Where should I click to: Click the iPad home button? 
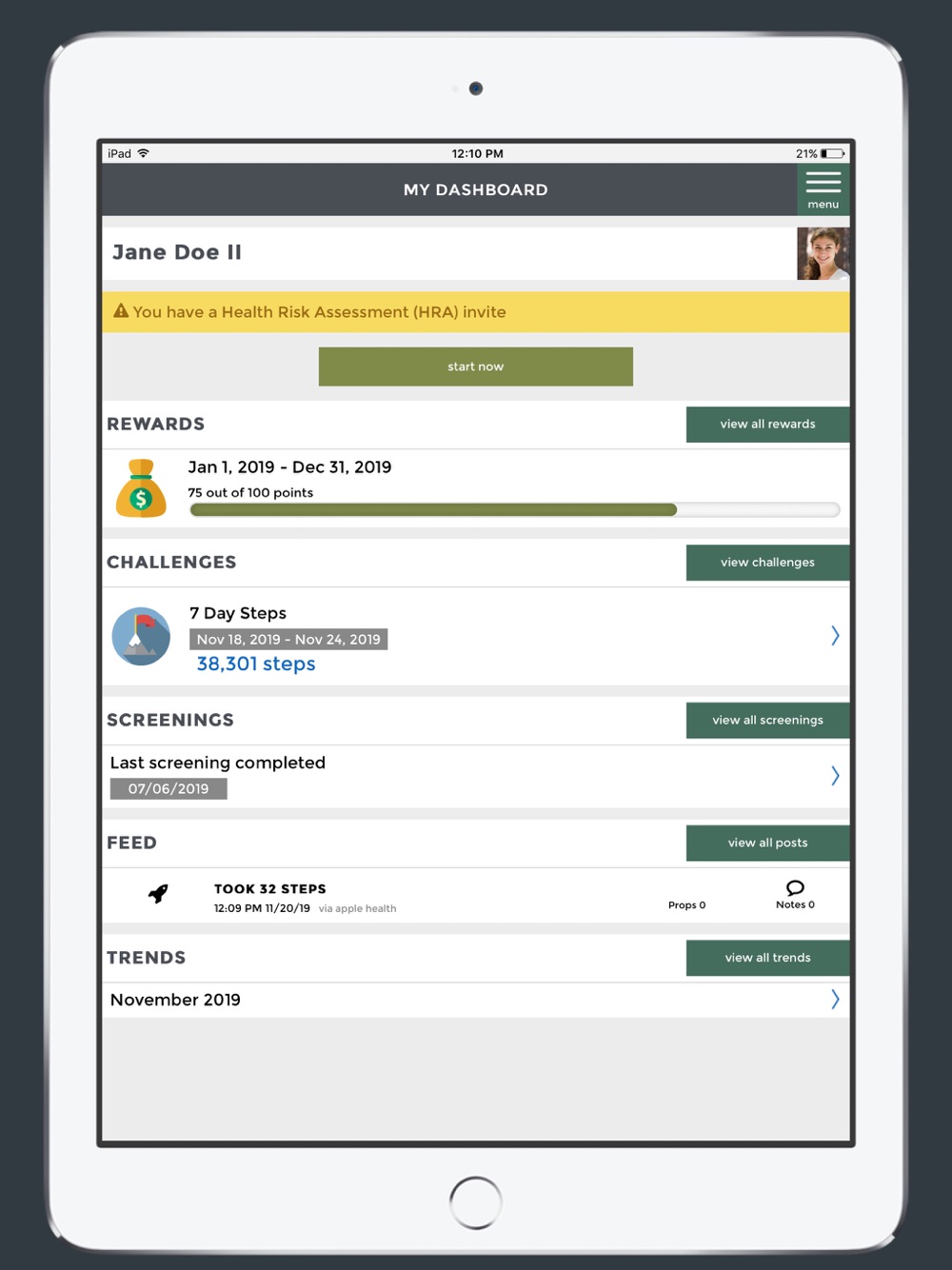475,1202
